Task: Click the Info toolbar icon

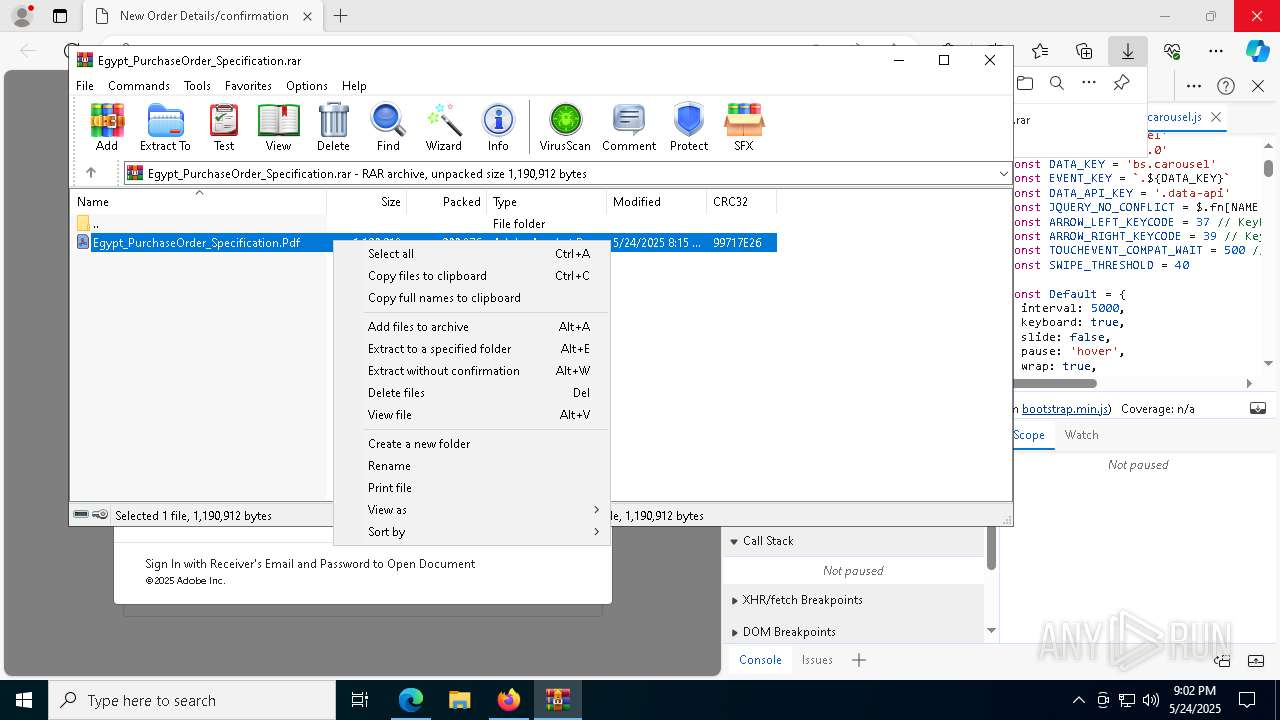Action: click(x=498, y=127)
